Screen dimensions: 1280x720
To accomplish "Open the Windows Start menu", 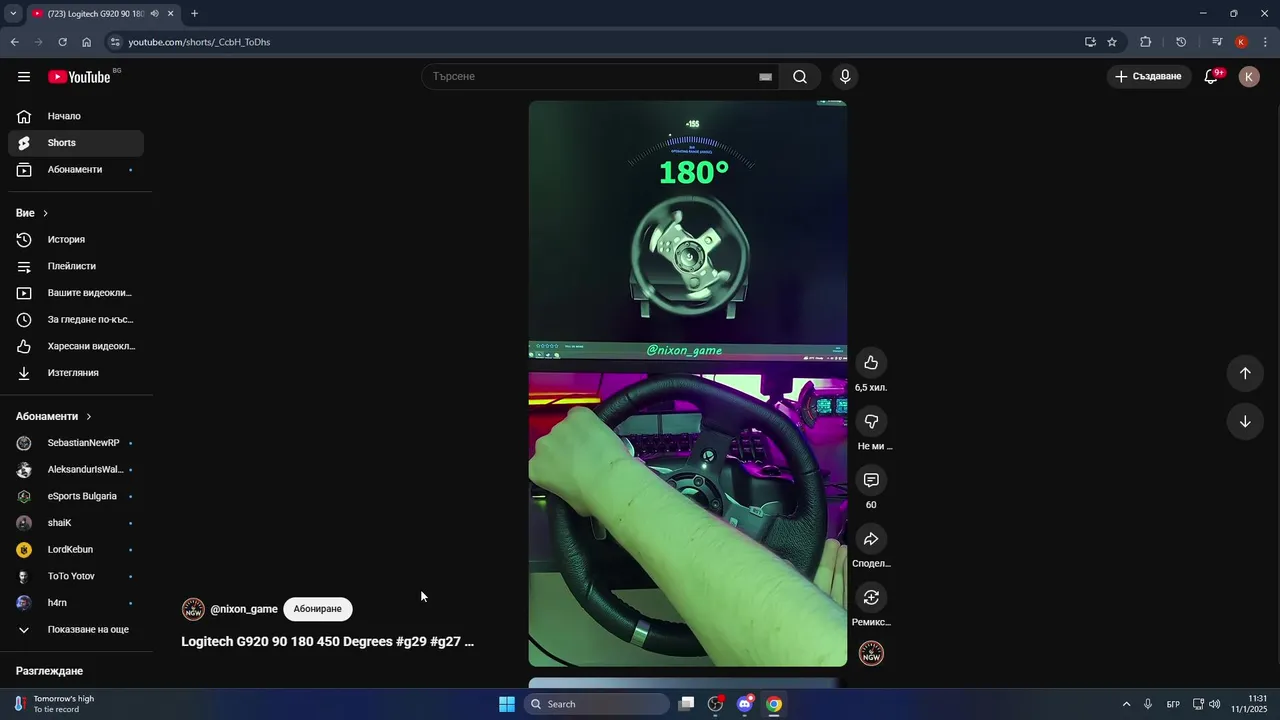I will tap(507, 704).
